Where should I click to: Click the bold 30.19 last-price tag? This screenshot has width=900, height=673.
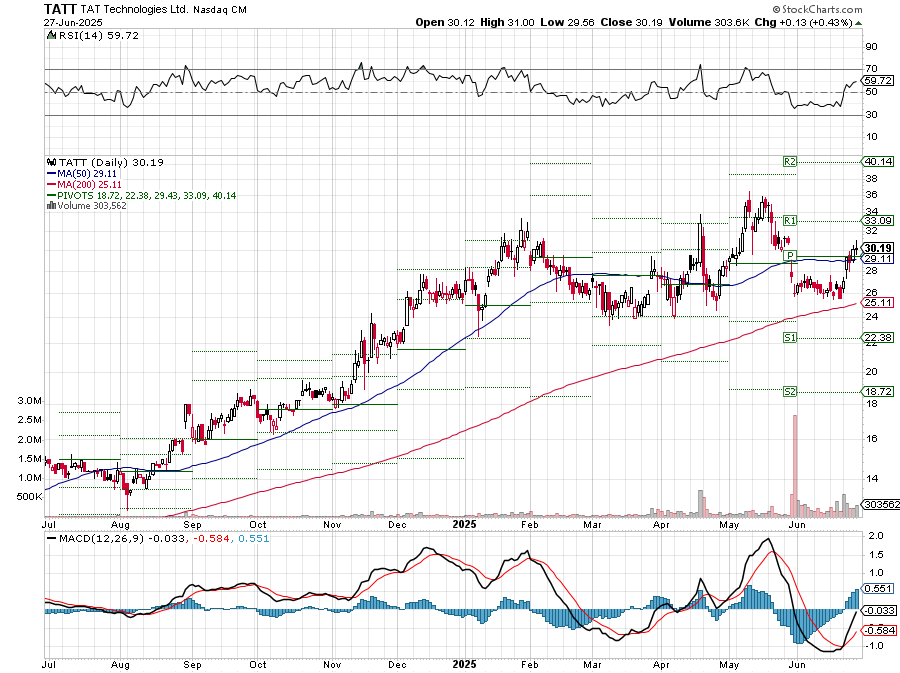pos(877,248)
